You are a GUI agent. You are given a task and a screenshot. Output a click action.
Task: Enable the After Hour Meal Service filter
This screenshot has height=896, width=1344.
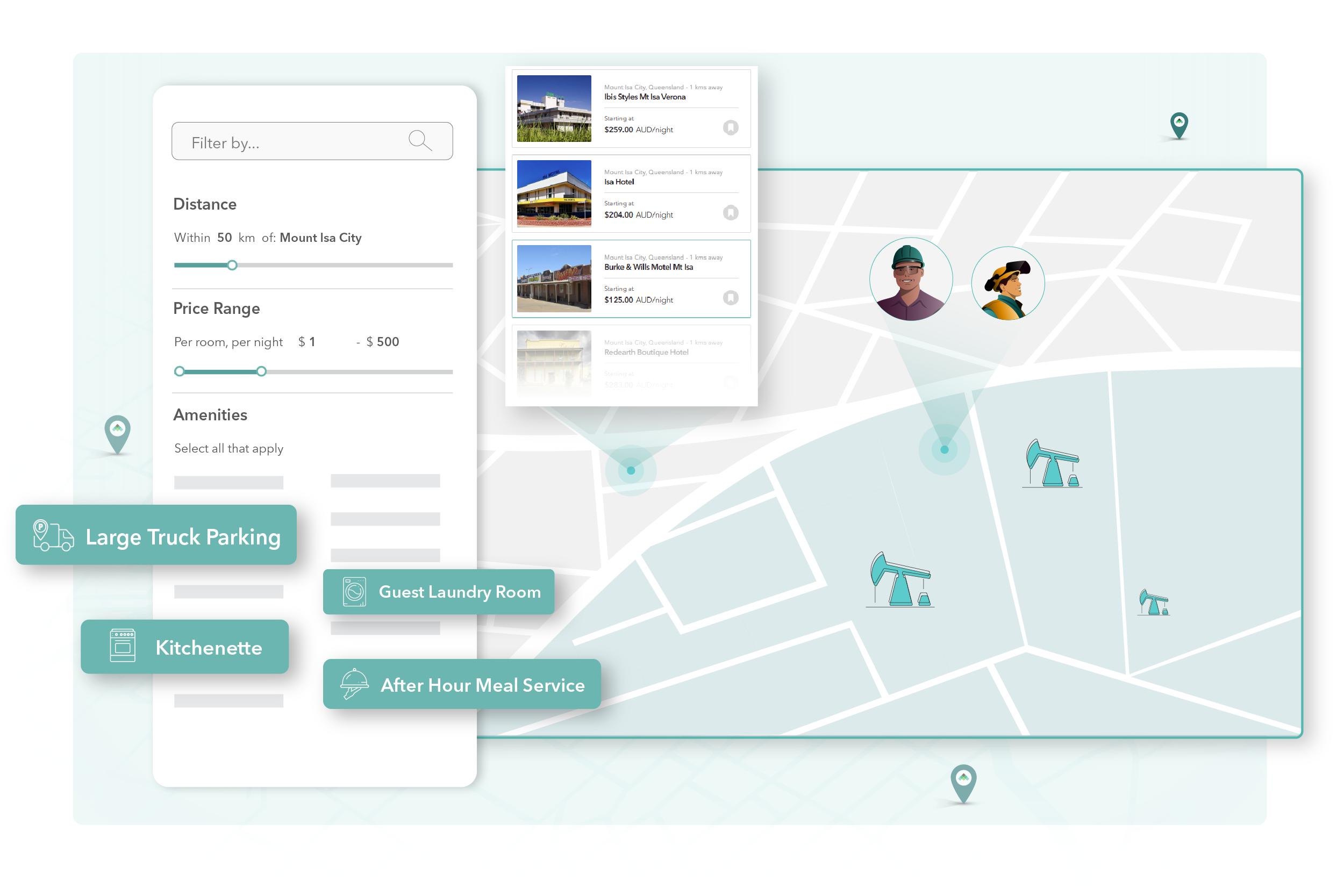tap(462, 684)
